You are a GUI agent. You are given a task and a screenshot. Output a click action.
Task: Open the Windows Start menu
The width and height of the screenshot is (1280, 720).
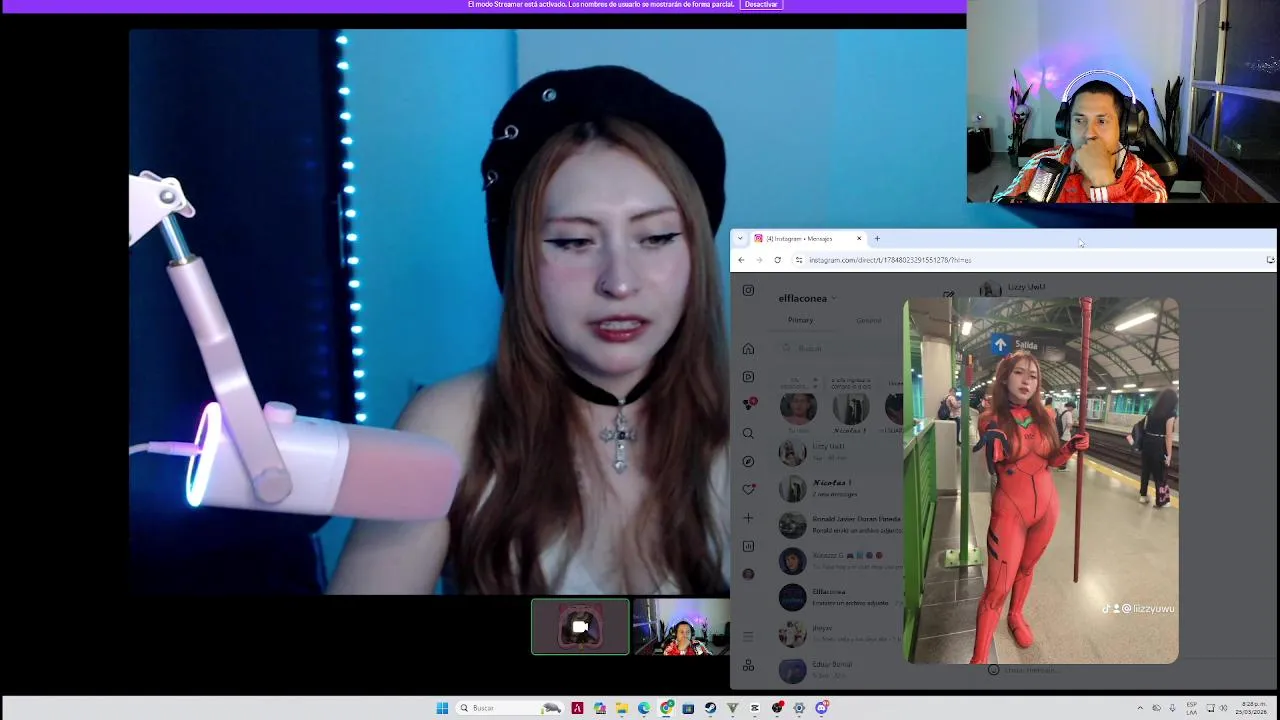[442, 708]
